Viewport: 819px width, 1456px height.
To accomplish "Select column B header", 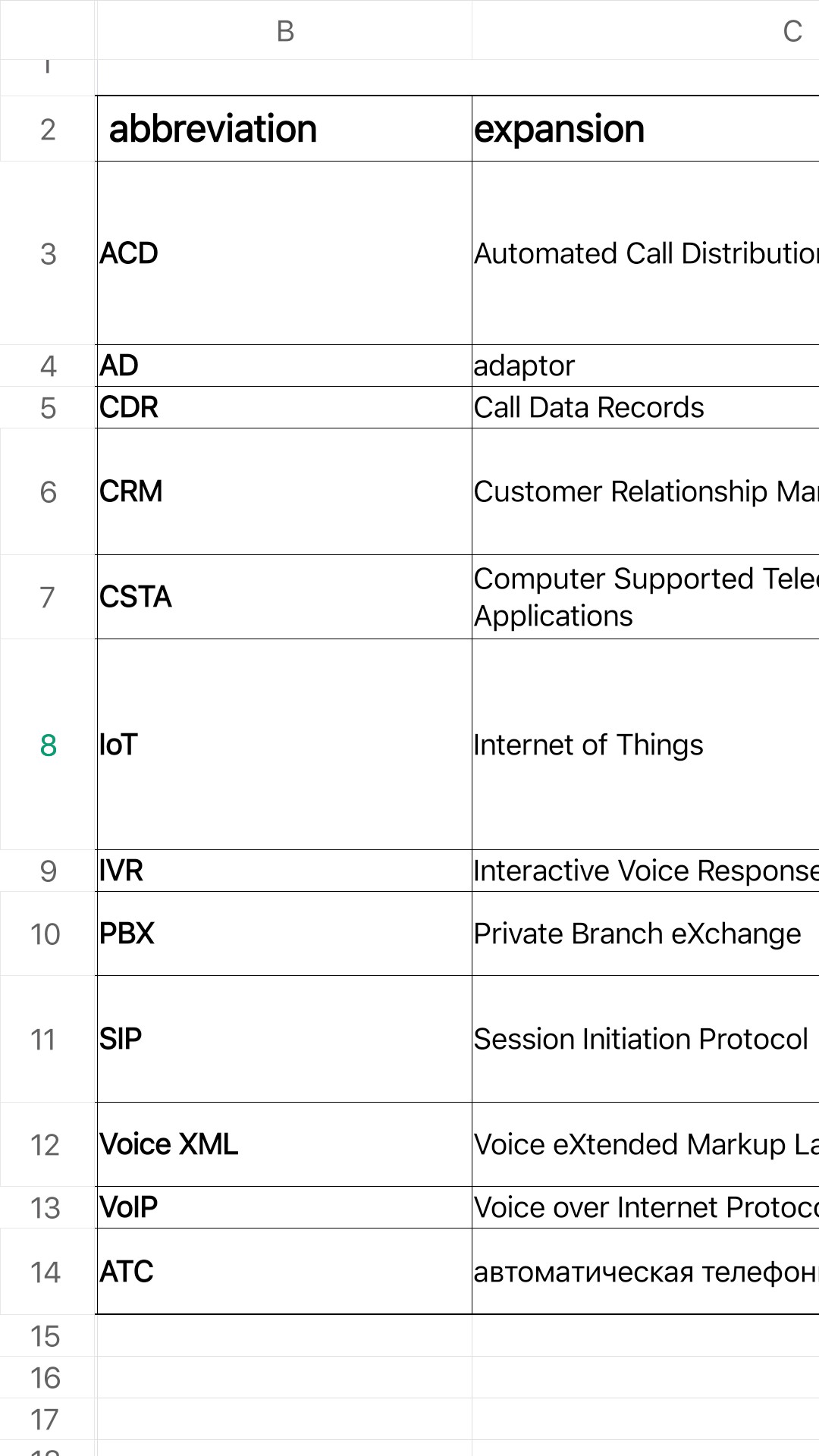I will point(284,30).
